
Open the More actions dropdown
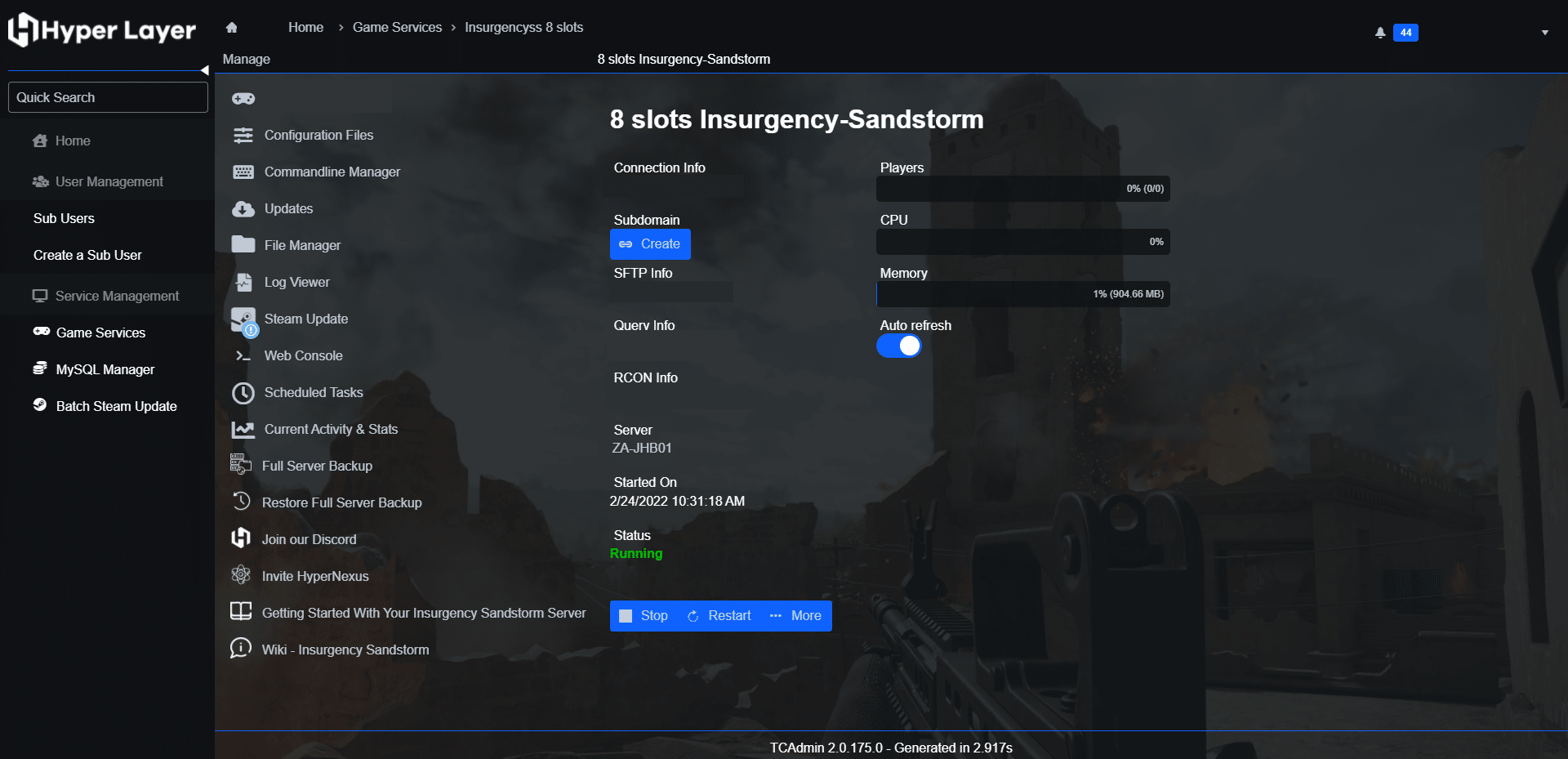pyautogui.click(x=795, y=616)
